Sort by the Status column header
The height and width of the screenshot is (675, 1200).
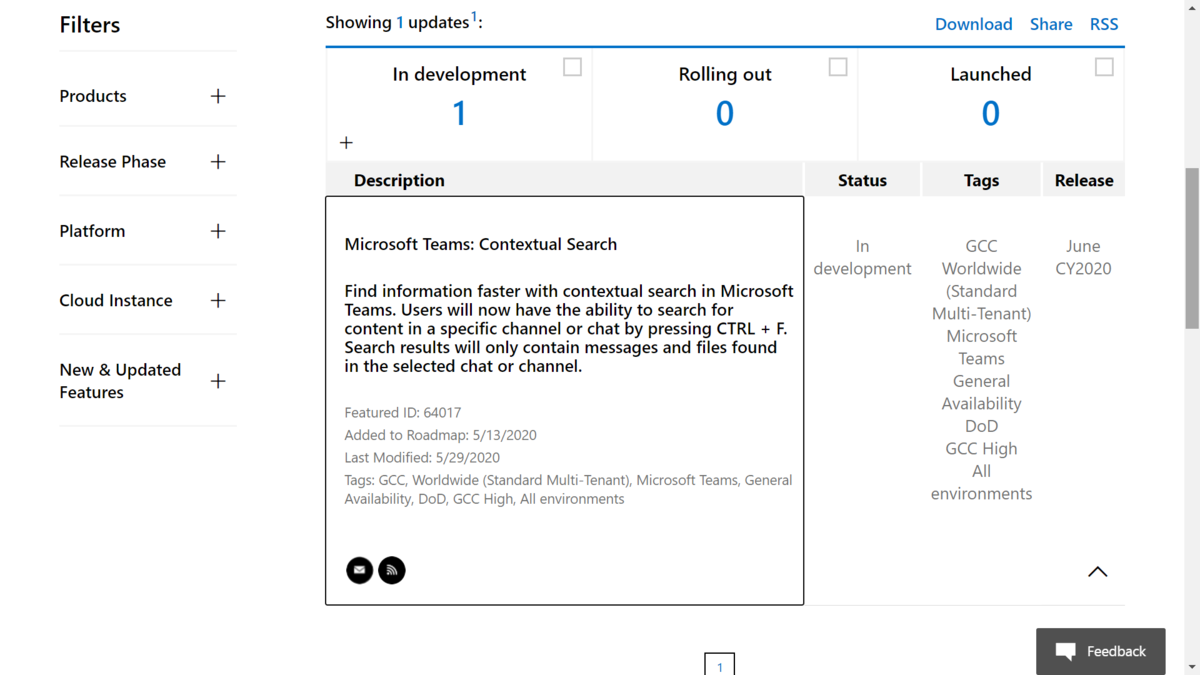862,180
